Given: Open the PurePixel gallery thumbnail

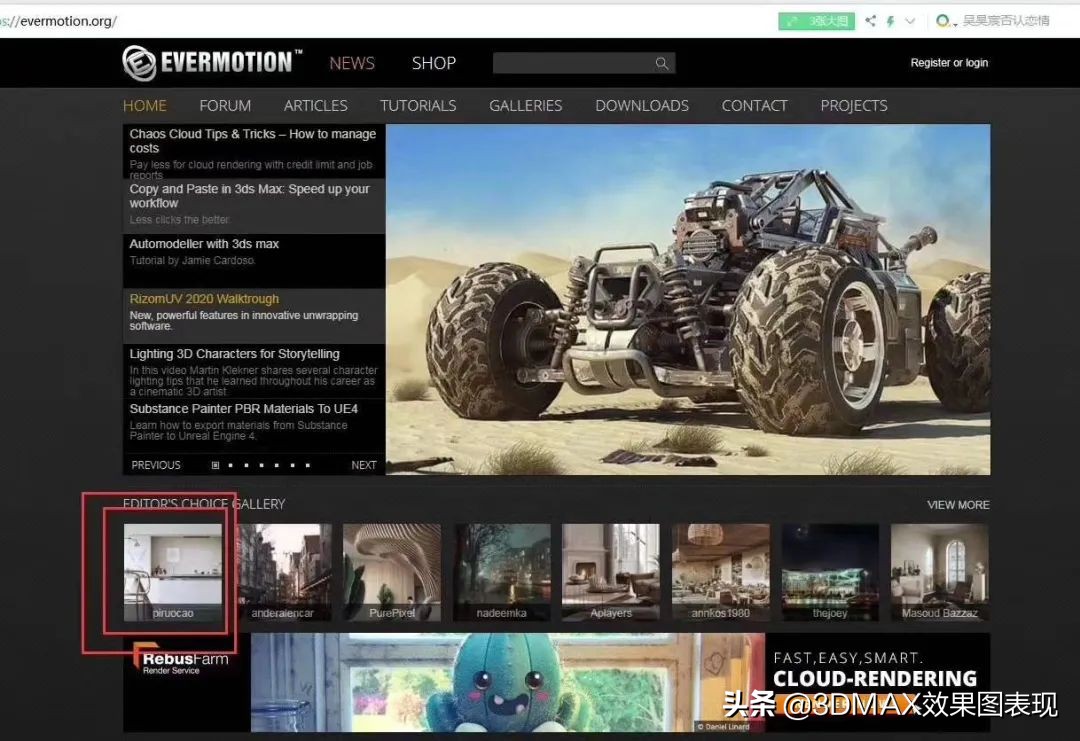Looking at the screenshot, I should tap(392, 572).
